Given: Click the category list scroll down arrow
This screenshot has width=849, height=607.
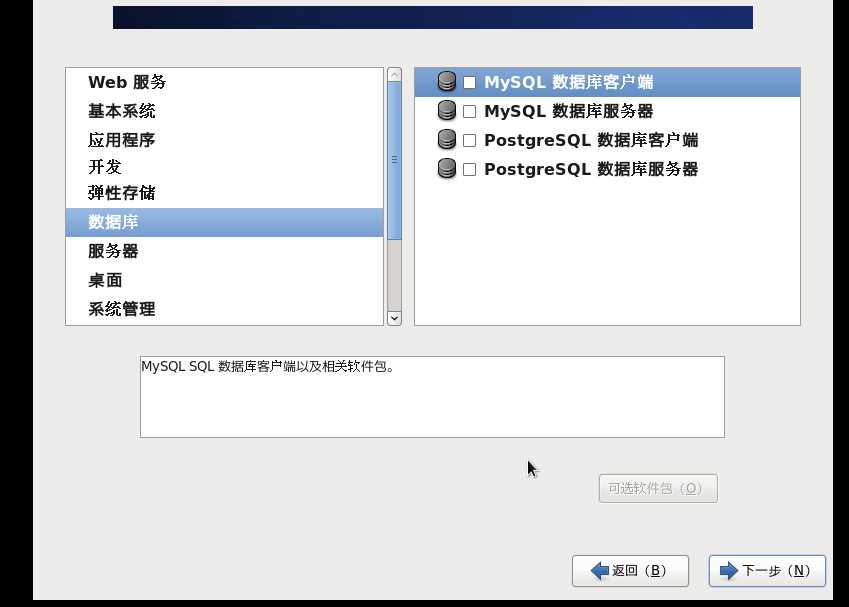Looking at the screenshot, I should point(395,318).
